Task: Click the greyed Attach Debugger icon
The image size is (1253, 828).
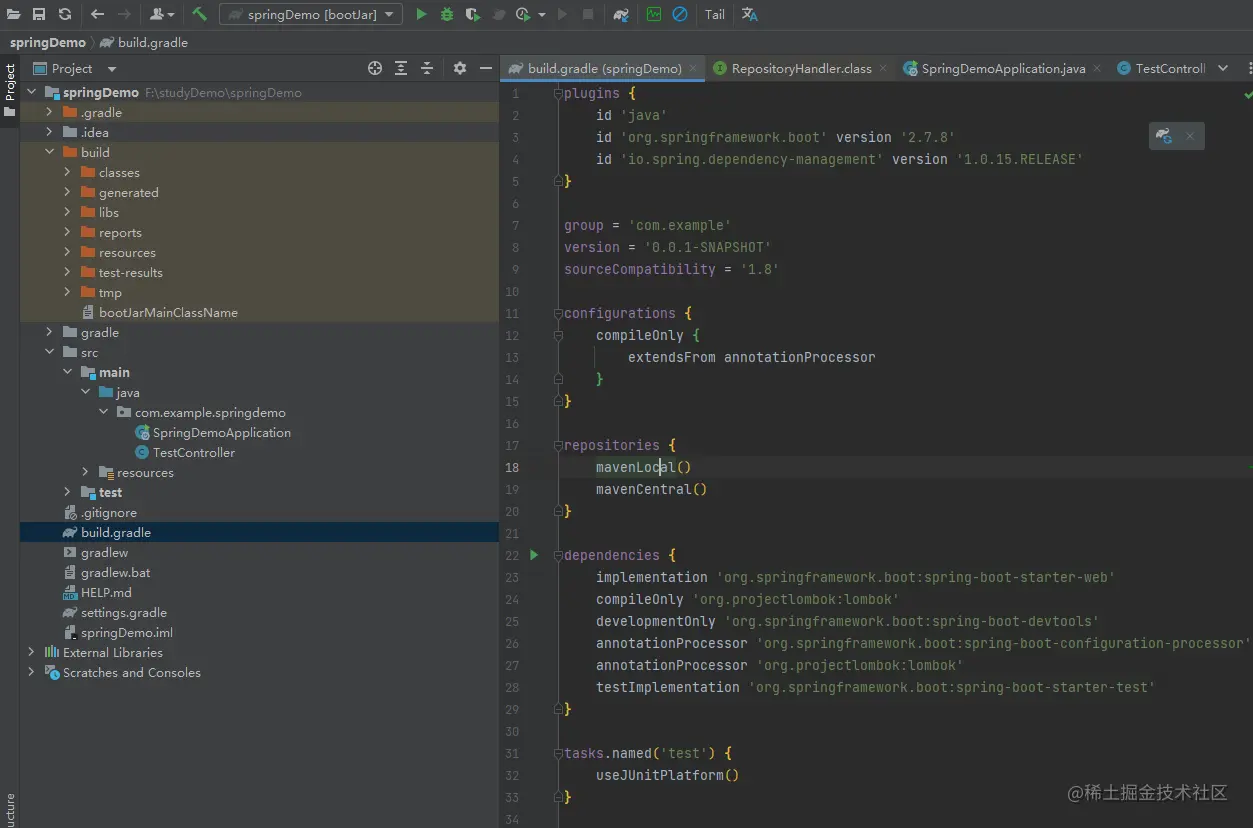Action: coord(499,14)
